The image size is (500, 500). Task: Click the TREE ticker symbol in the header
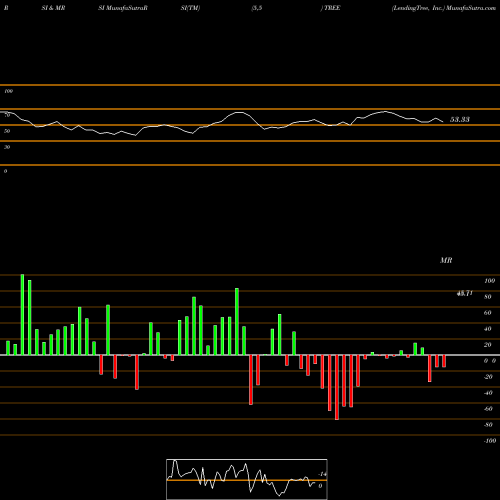click(x=332, y=8)
